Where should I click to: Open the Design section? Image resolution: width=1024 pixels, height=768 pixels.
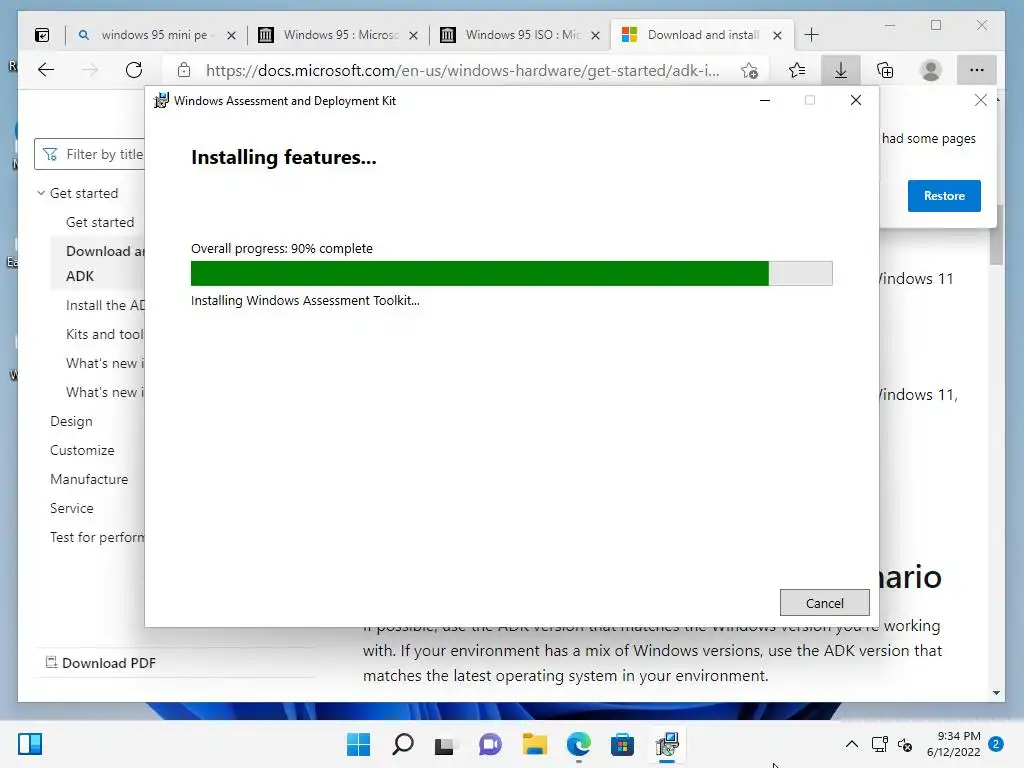pyautogui.click(x=71, y=421)
